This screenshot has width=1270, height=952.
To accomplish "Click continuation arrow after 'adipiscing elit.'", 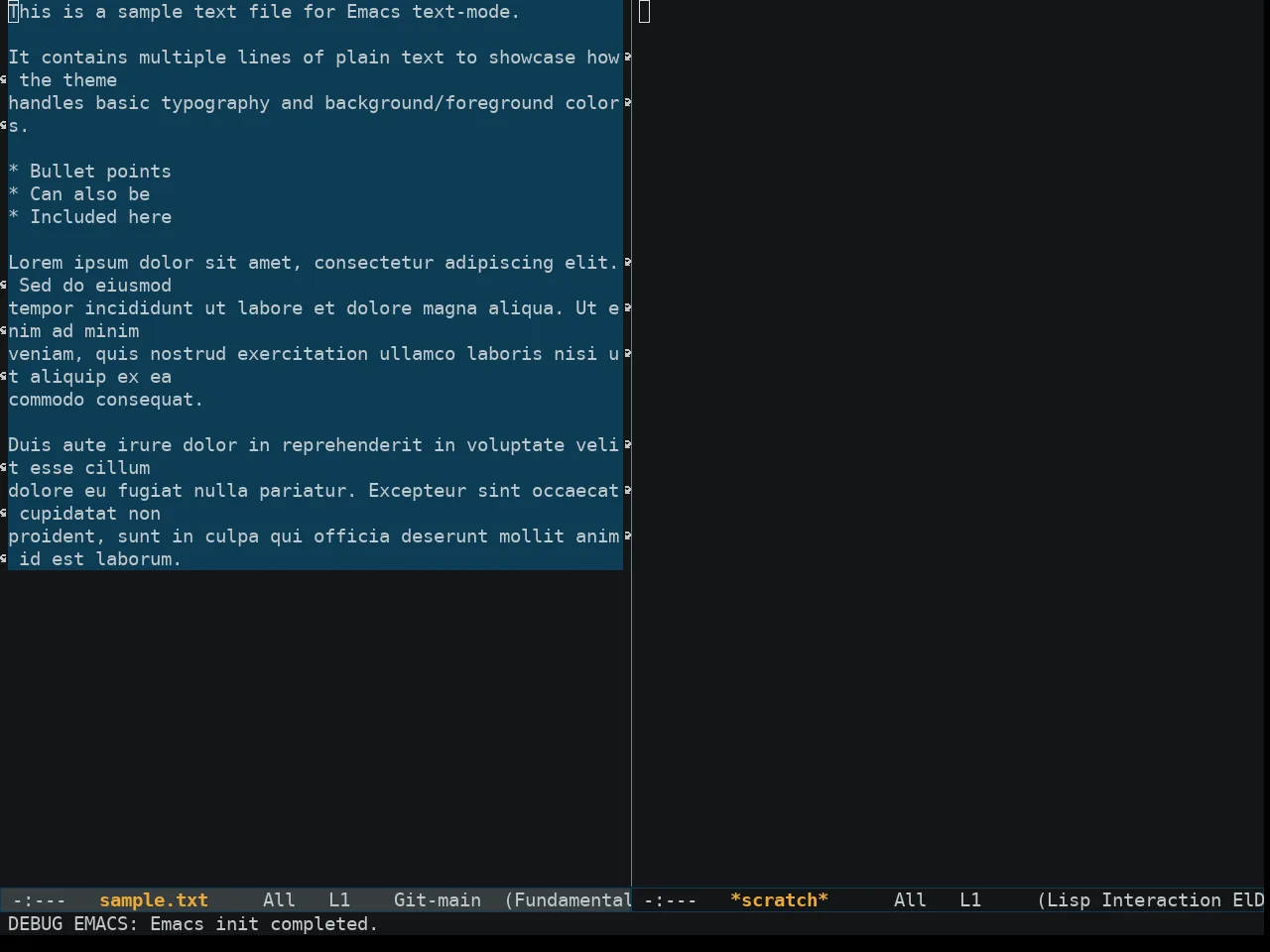I will (627, 263).
